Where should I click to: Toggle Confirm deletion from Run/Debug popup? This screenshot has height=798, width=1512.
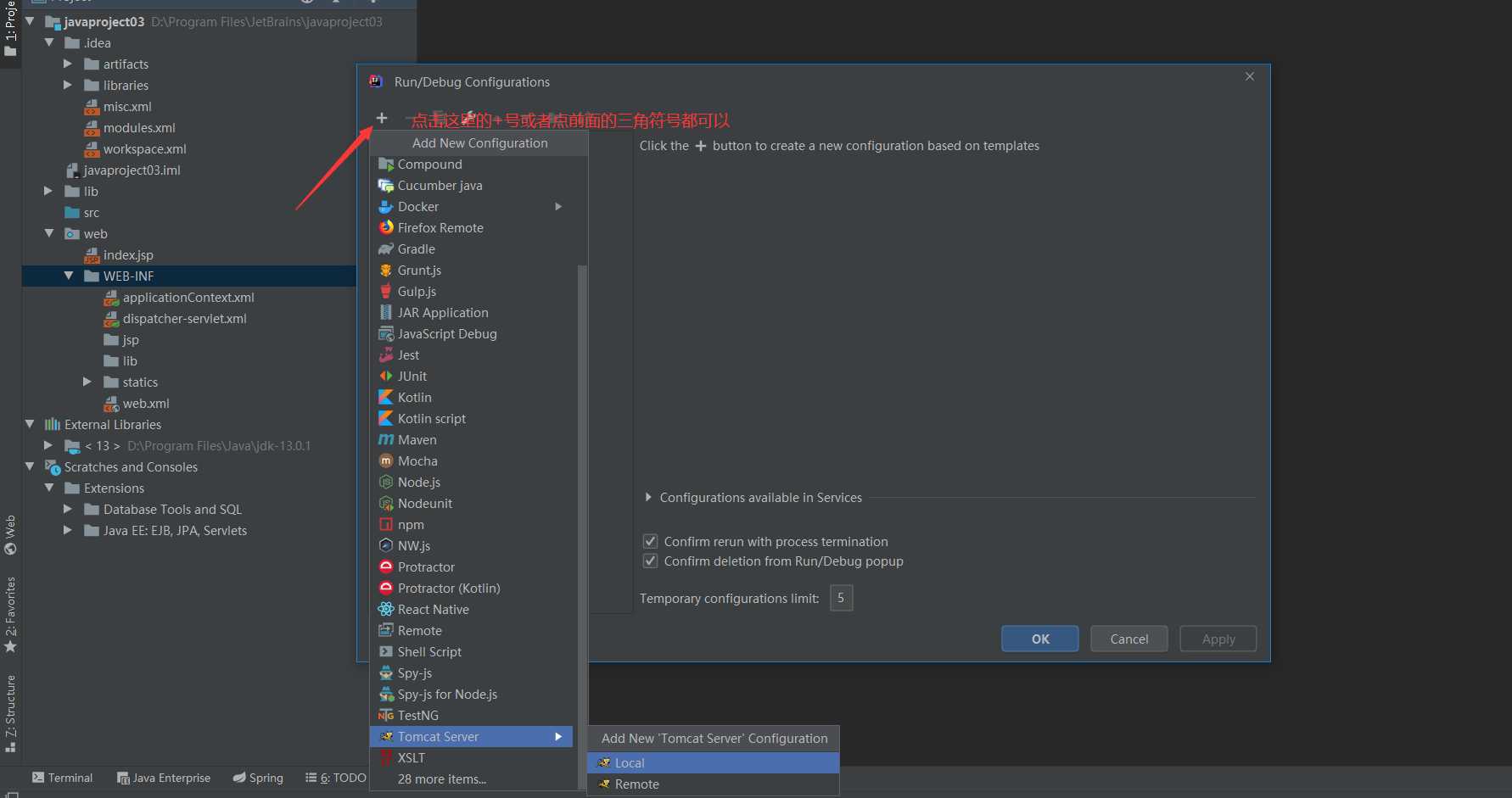coord(651,561)
